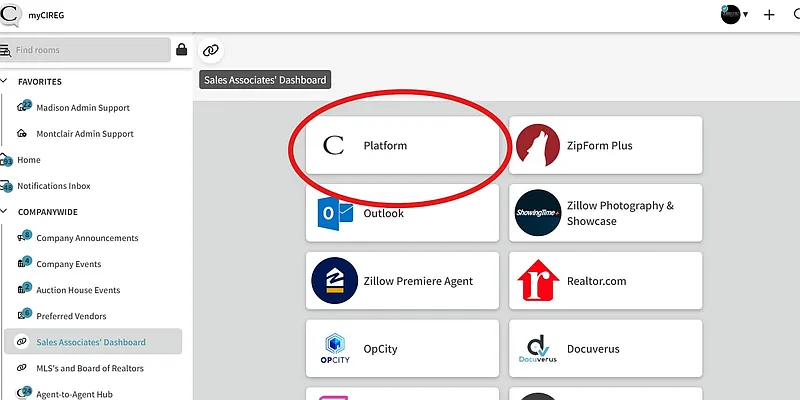Go to Notifications Inbox
Image resolution: width=800 pixels, height=400 pixels.
pos(67,186)
